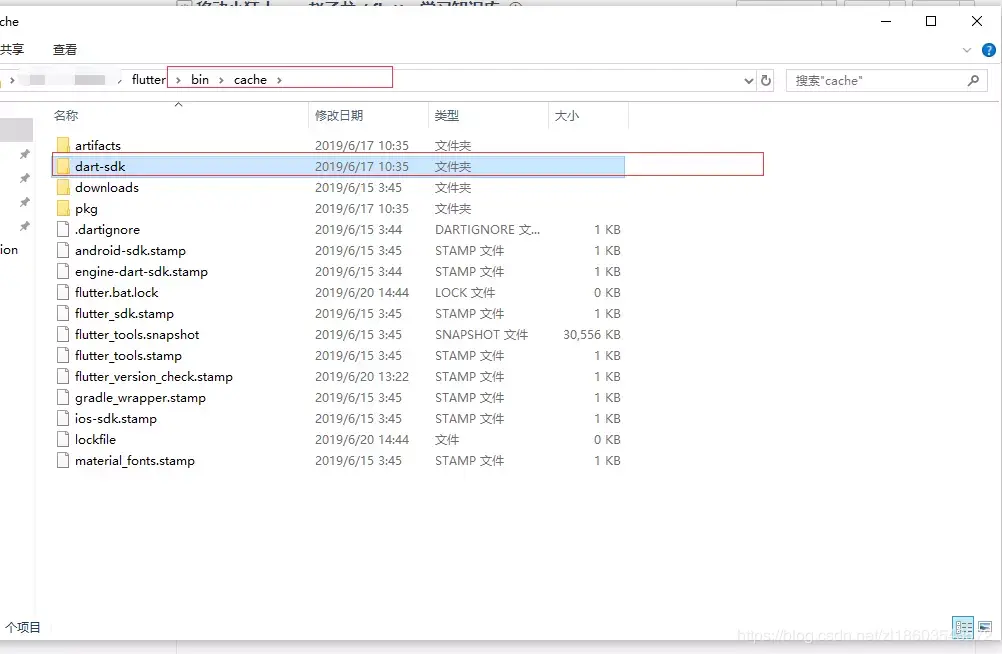The width and height of the screenshot is (1002, 654).
Task: Click the flutter.bat.lock file icon
Action: coord(63,292)
